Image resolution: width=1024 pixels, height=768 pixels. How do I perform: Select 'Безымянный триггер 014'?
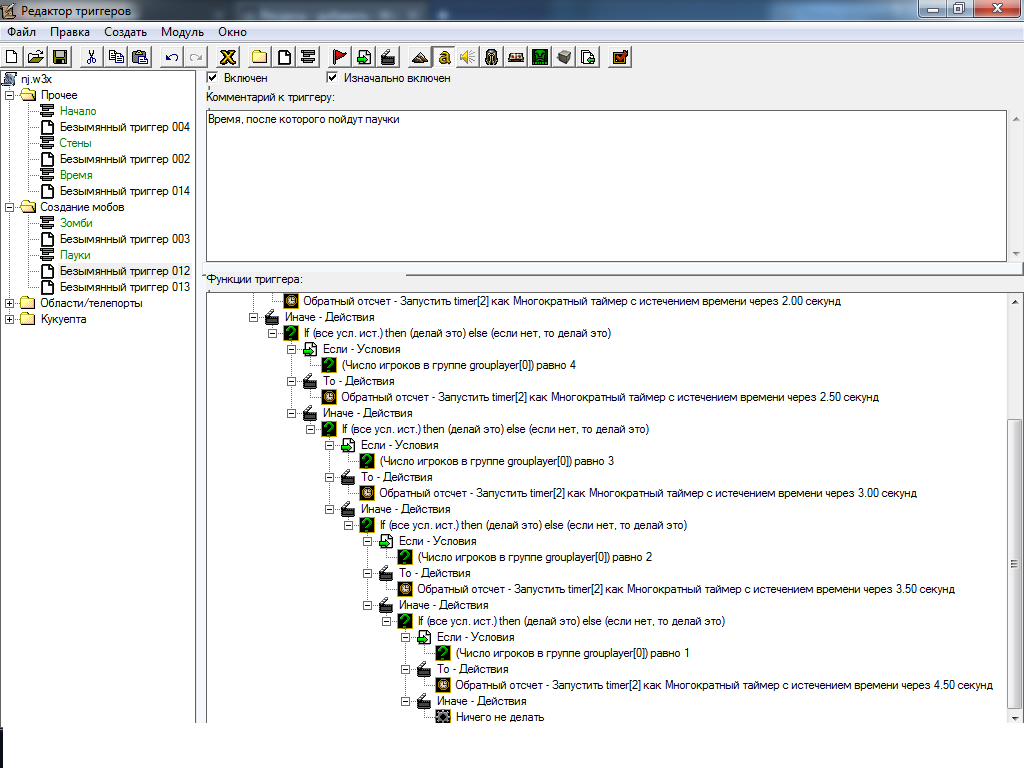[125, 191]
